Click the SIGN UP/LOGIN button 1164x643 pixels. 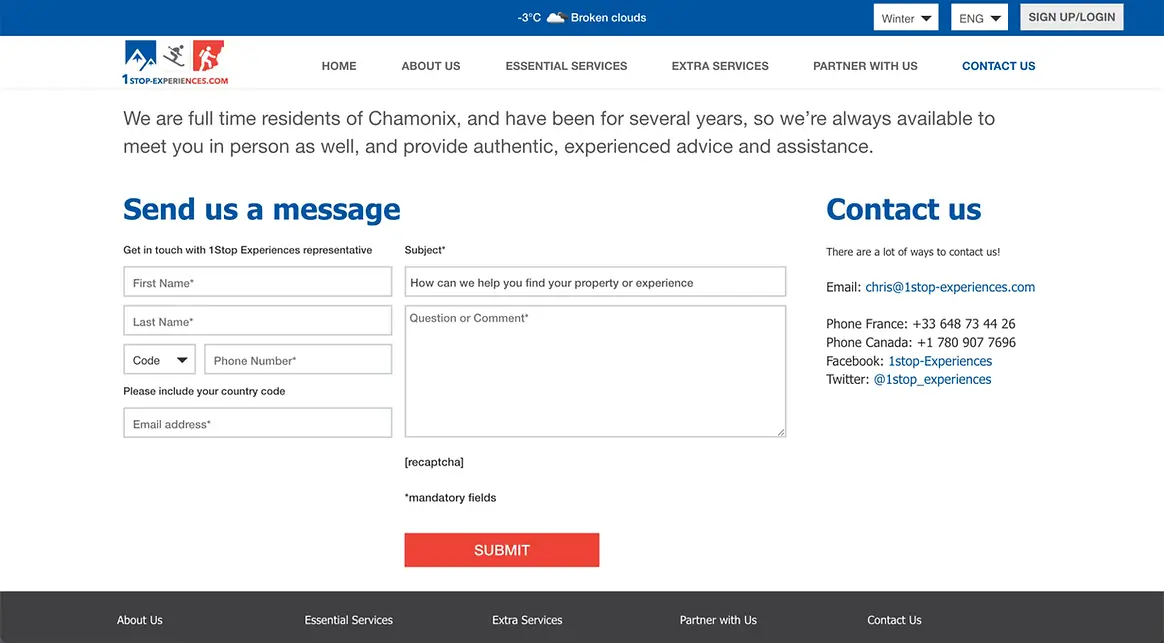click(x=1071, y=17)
